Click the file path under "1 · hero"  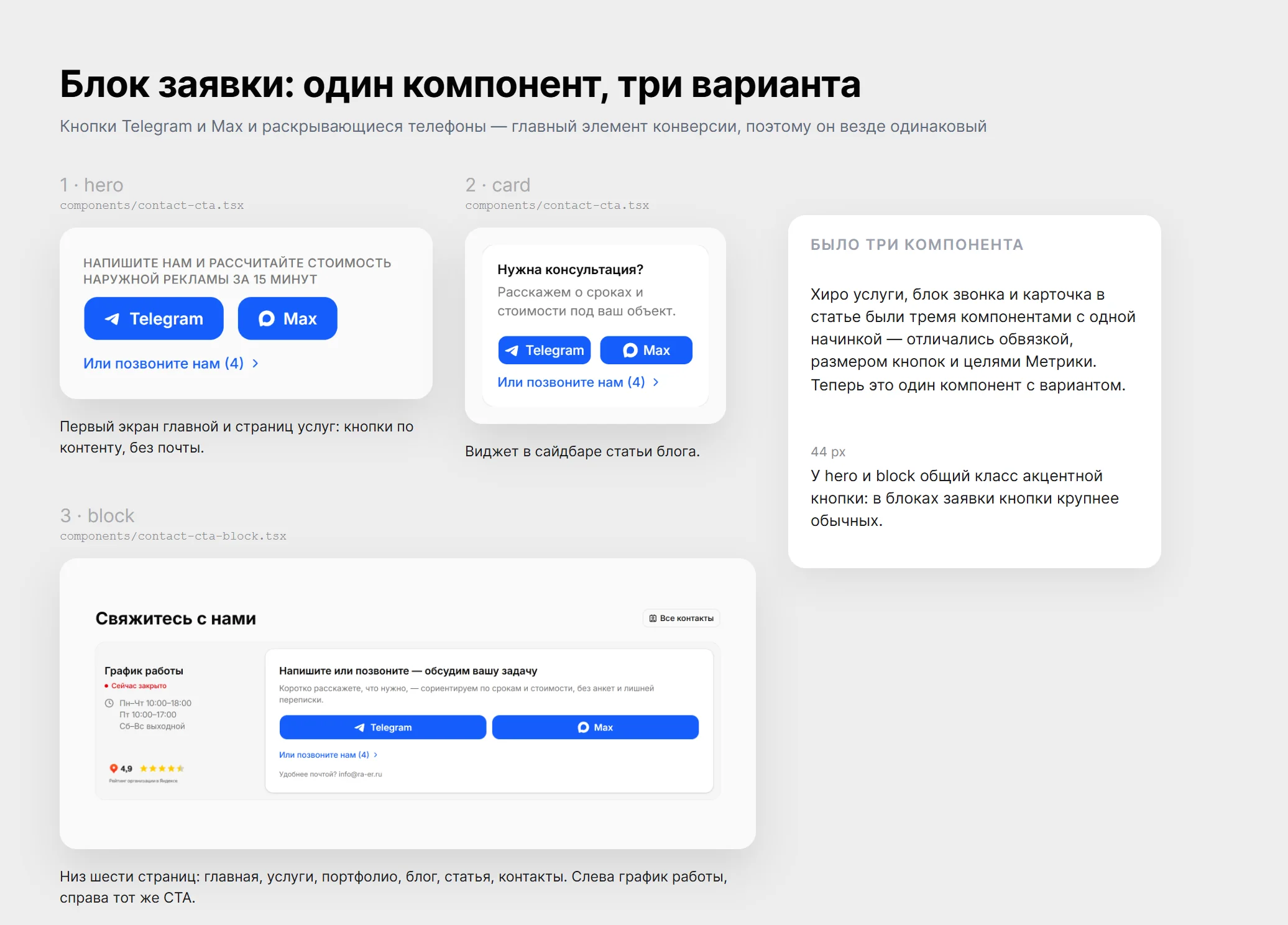click(x=152, y=205)
